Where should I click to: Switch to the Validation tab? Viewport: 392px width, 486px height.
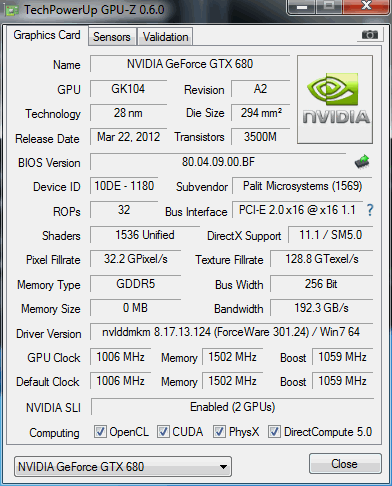[165, 37]
